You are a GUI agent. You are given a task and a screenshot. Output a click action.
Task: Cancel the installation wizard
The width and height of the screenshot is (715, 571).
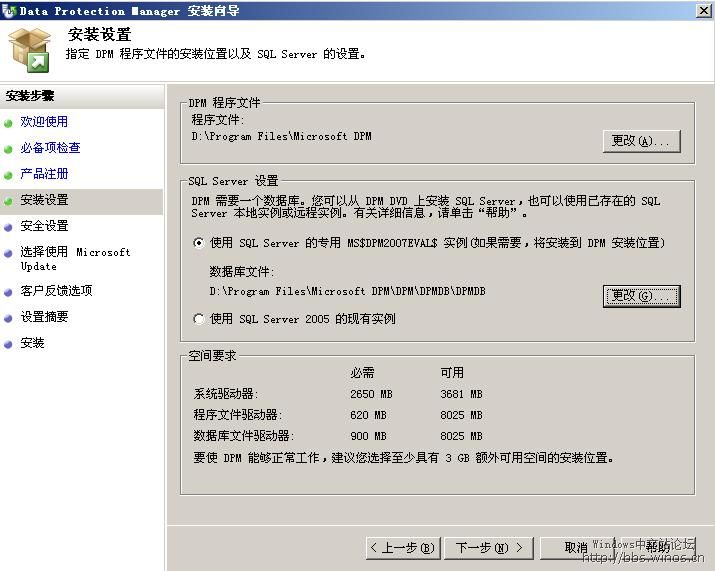(x=576, y=548)
